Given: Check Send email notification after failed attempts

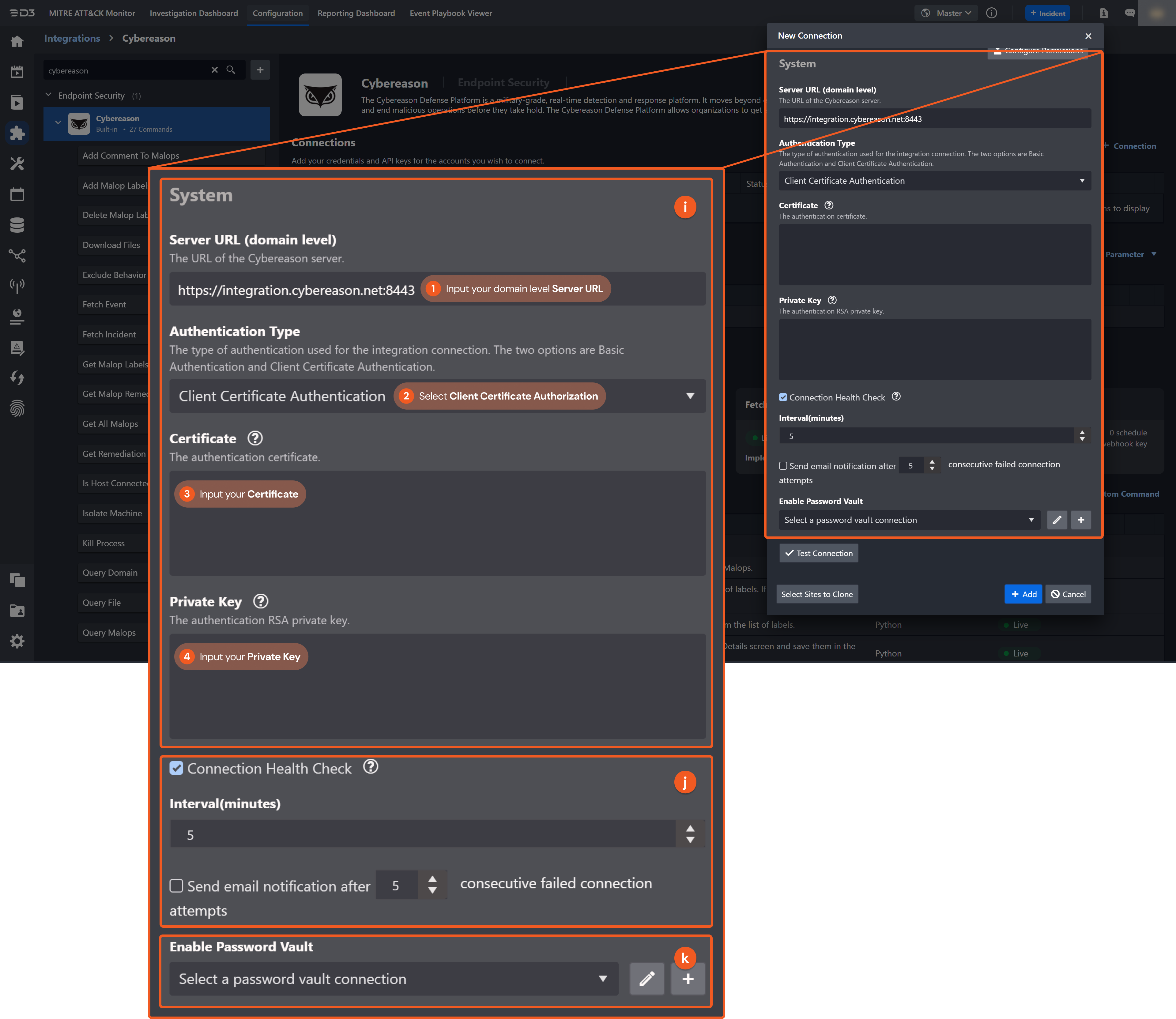Looking at the screenshot, I should point(176,886).
